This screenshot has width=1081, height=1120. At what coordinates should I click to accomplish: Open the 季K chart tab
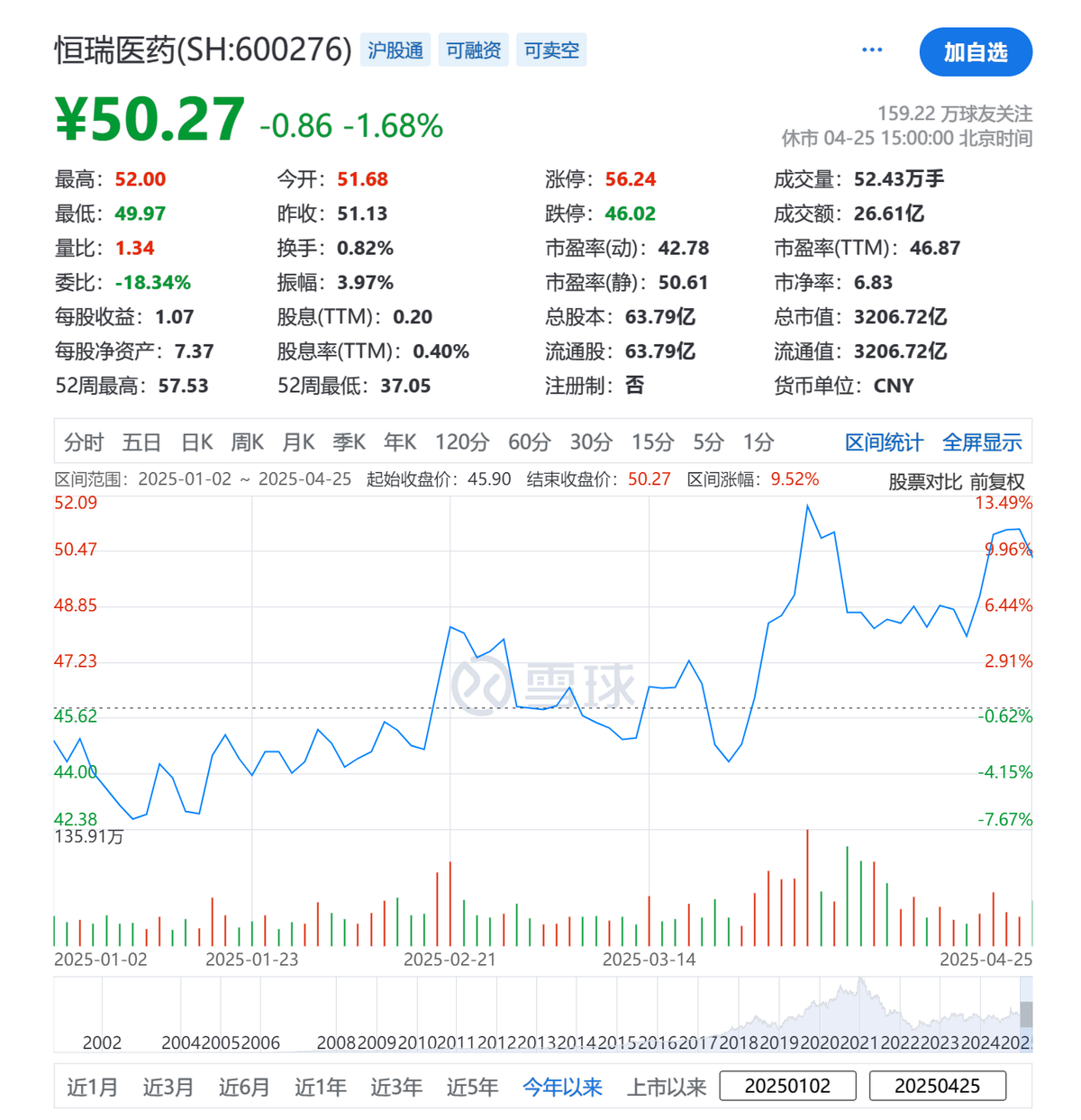pyautogui.click(x=349, y=442)
